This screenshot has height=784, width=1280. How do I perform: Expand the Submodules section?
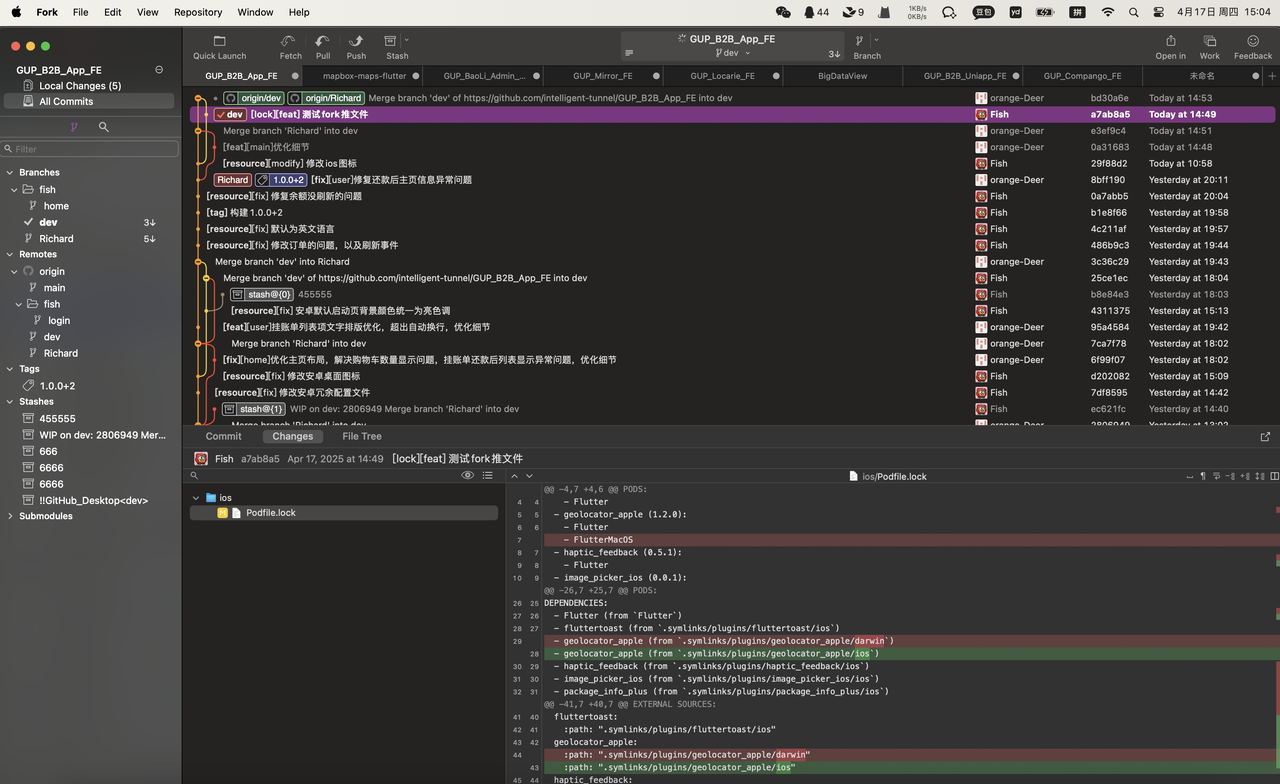coord(10,516)
